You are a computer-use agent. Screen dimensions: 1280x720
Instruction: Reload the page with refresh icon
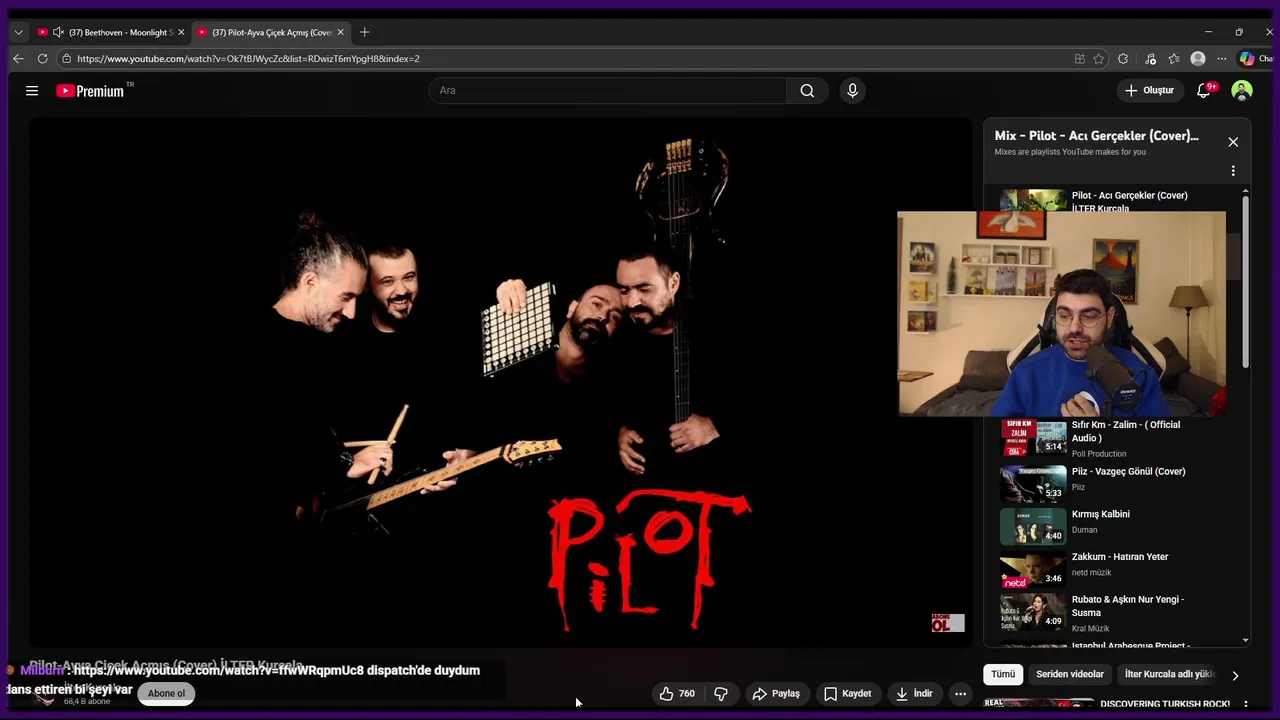[x=42, y=59]
